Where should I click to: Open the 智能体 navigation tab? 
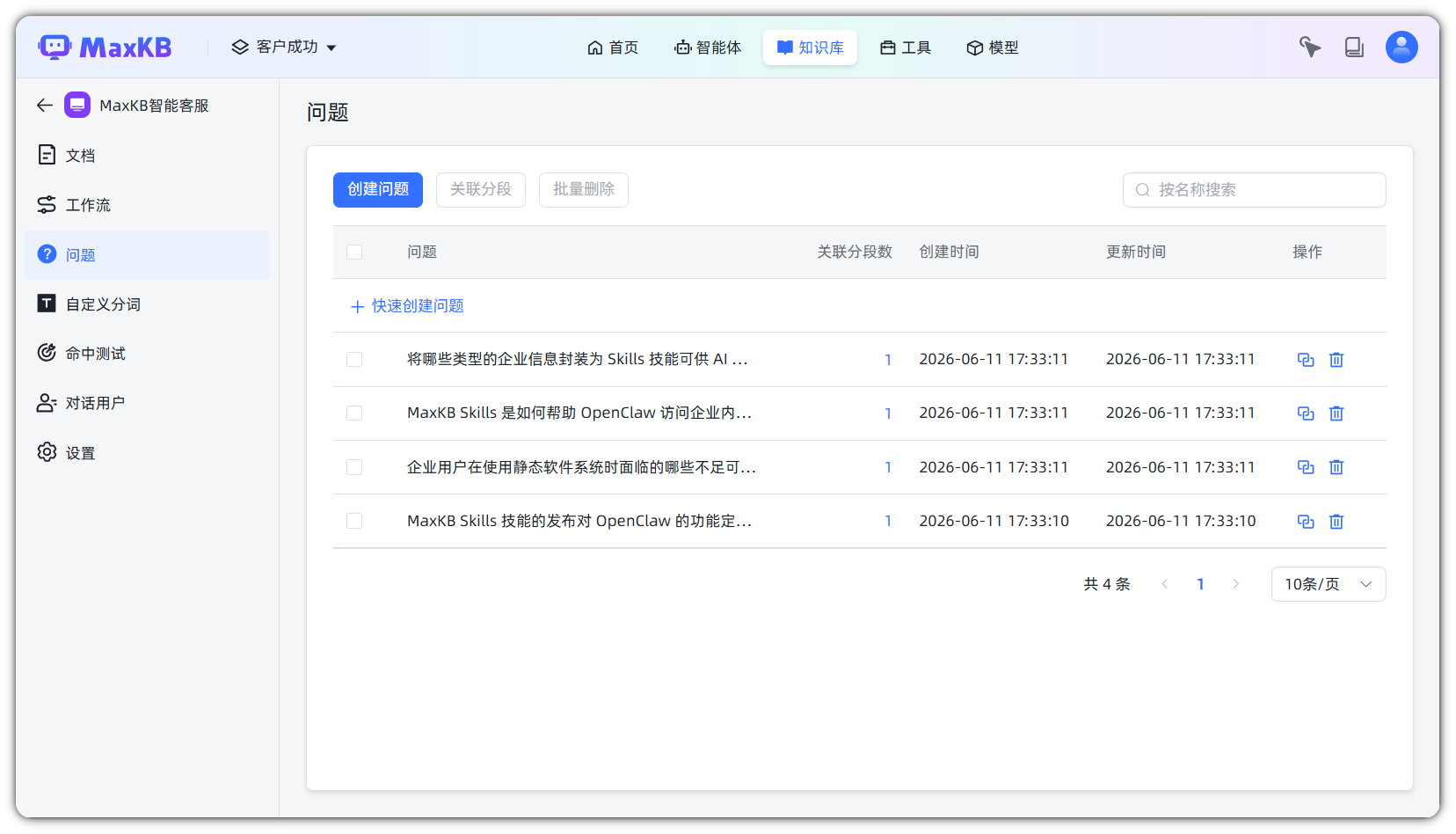[708, 48]
